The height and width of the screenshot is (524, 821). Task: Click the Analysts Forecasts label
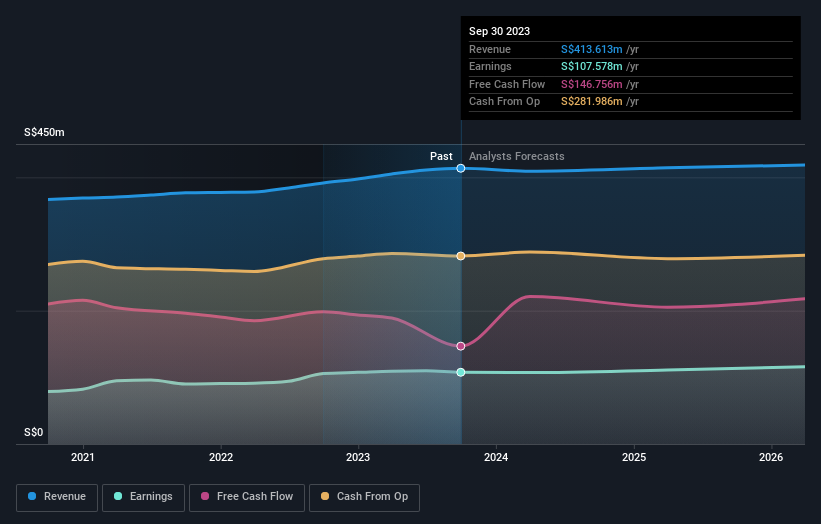516,156
